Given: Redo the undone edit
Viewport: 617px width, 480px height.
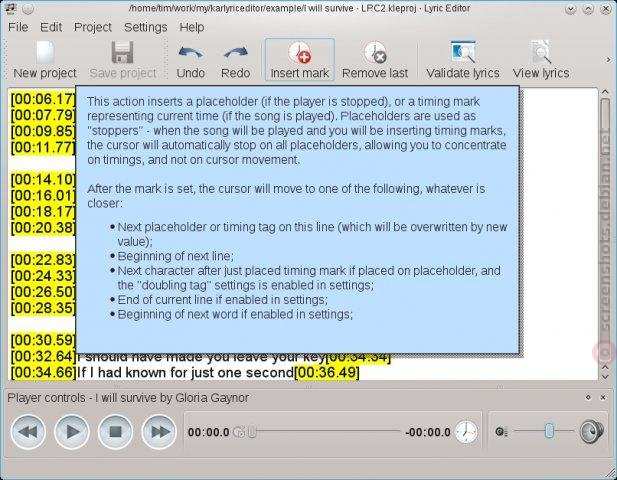Looking at the screenshot, I should click(x=235, y=60).
